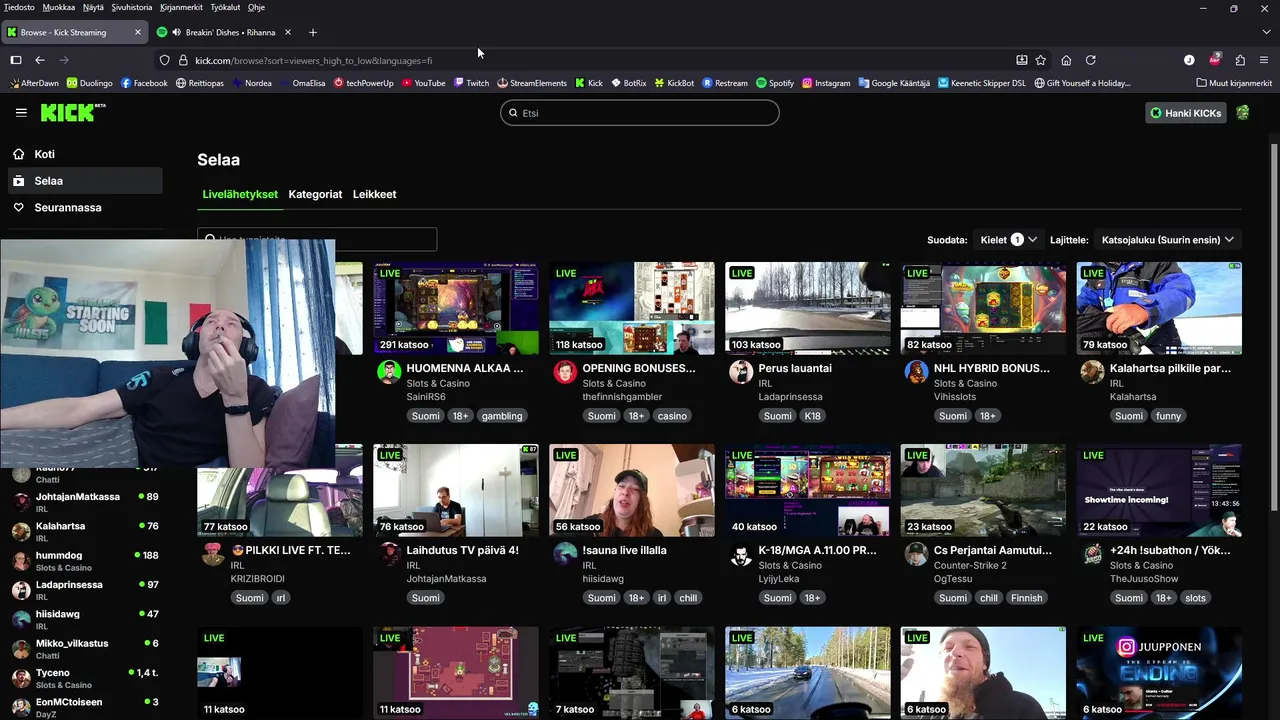
Task: Click the funny tag under Kalahartsa
Action: click(x=1168, y=416)
